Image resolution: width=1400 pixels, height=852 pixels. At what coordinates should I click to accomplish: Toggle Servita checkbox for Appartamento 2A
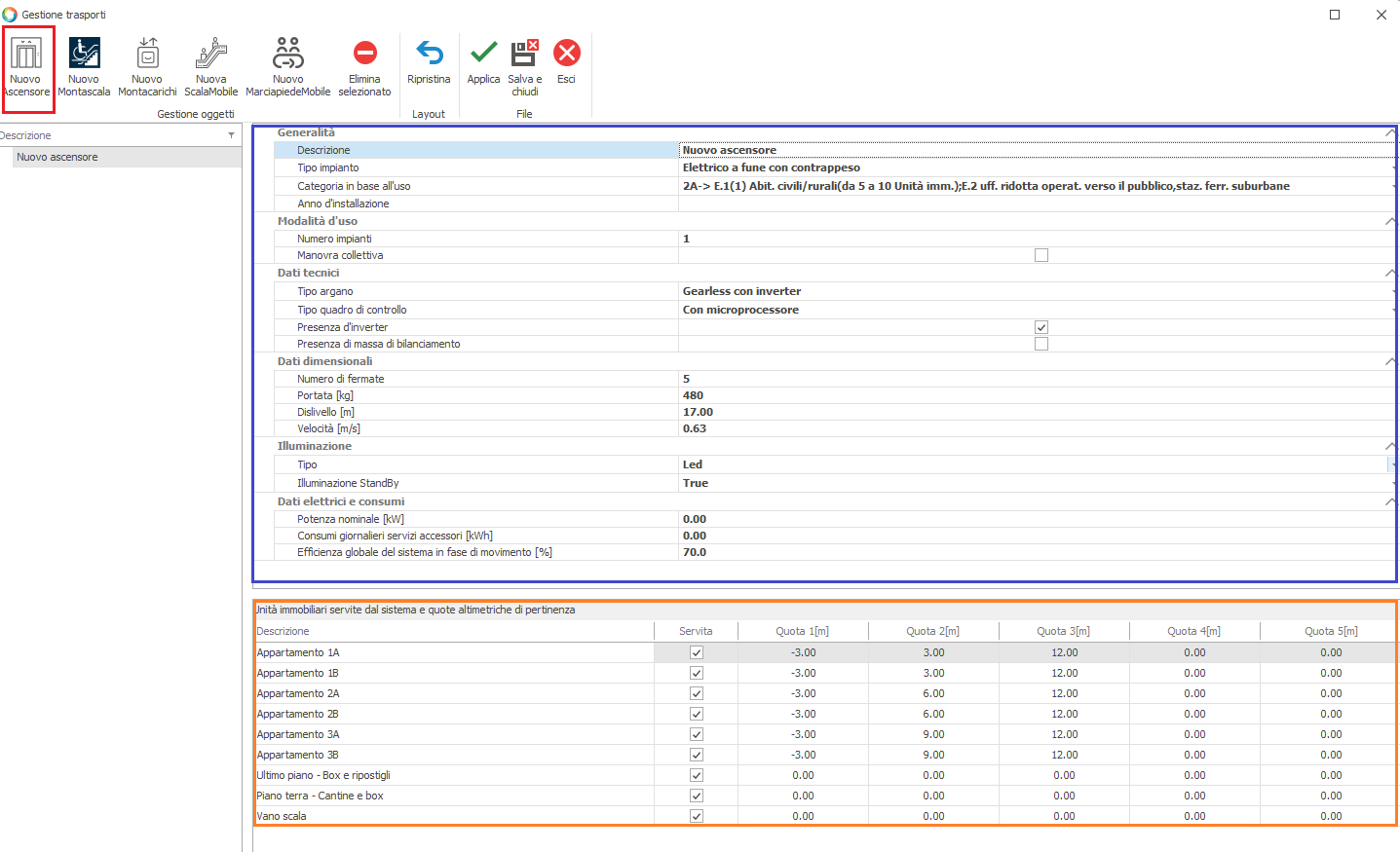click(696, 693)
